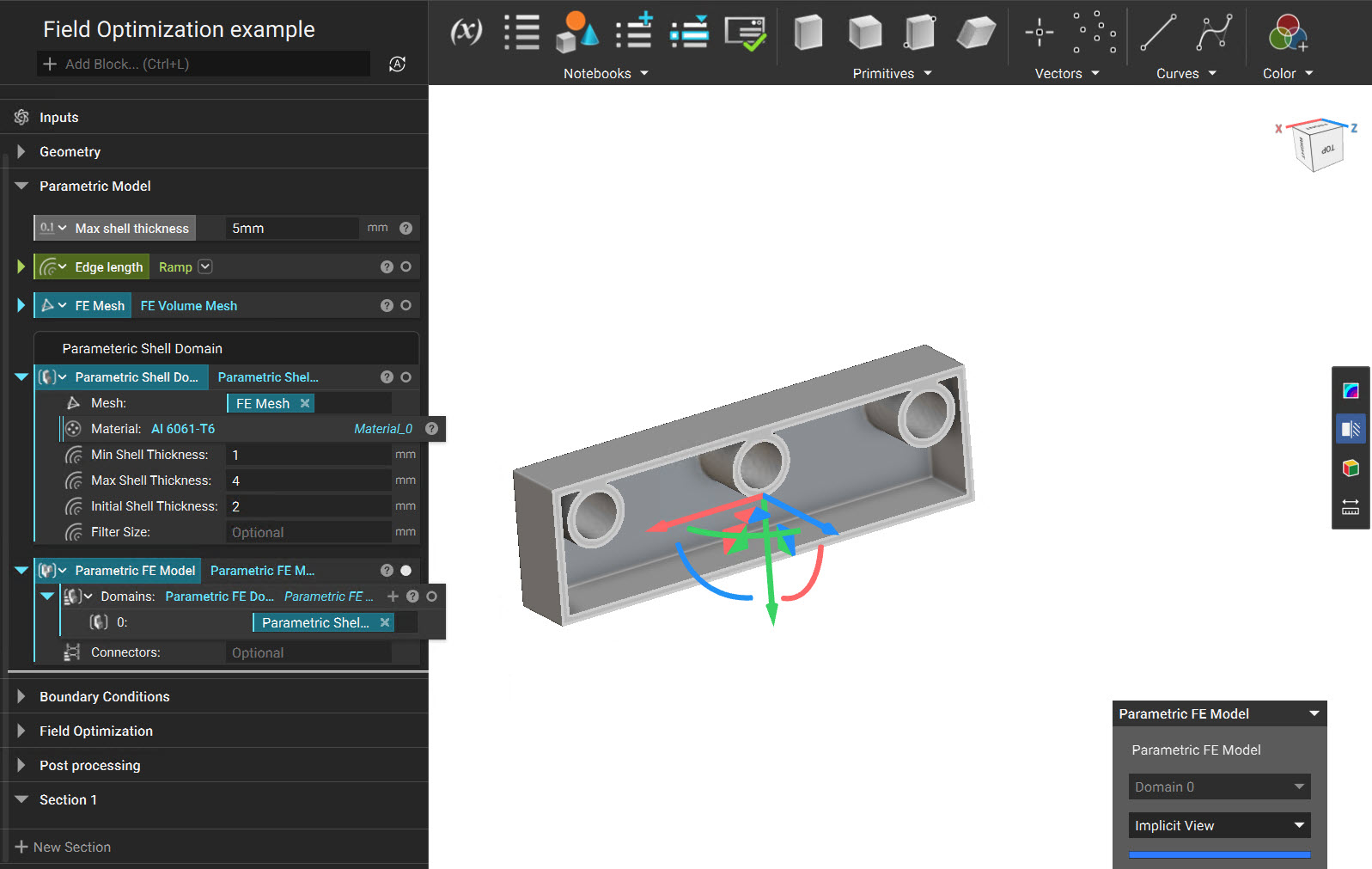Open the Implicit View dropdown

[x=1219, y=825]
